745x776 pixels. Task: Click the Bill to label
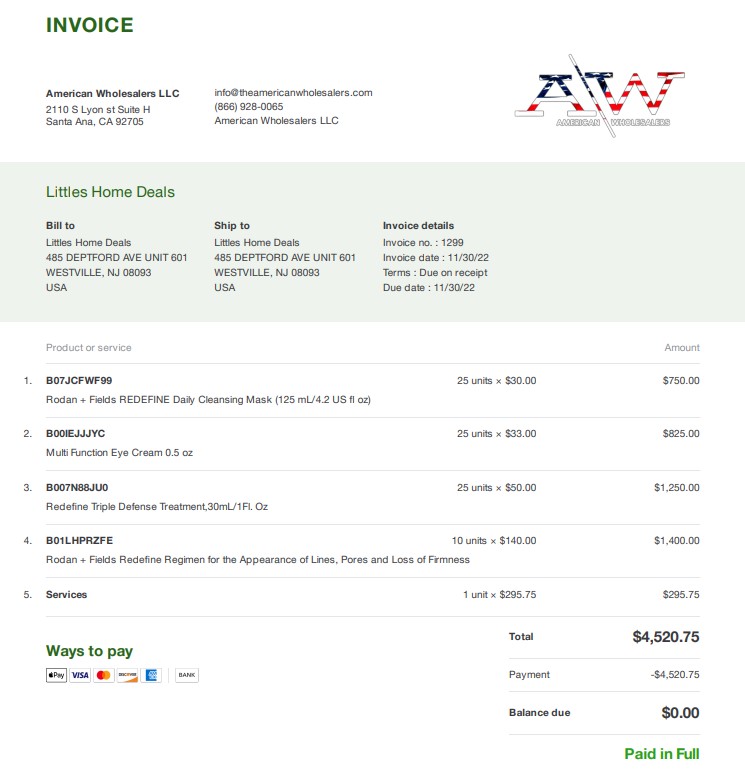tap(60, 226)
